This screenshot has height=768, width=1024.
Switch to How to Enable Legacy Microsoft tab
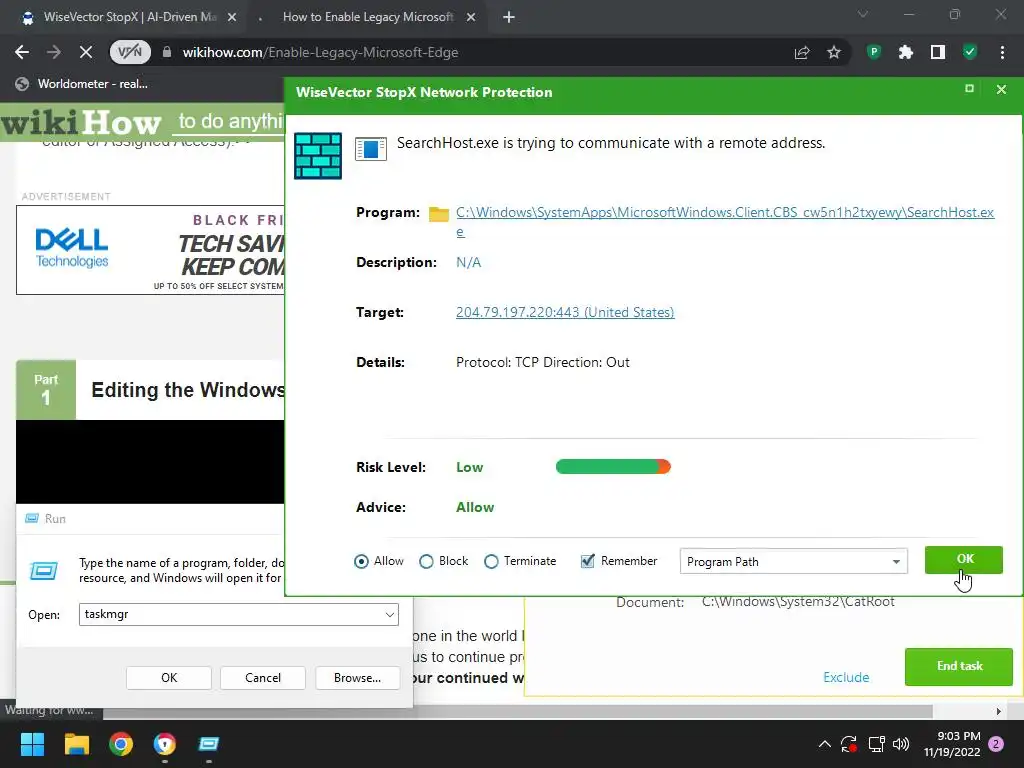(x=368, y=18)
